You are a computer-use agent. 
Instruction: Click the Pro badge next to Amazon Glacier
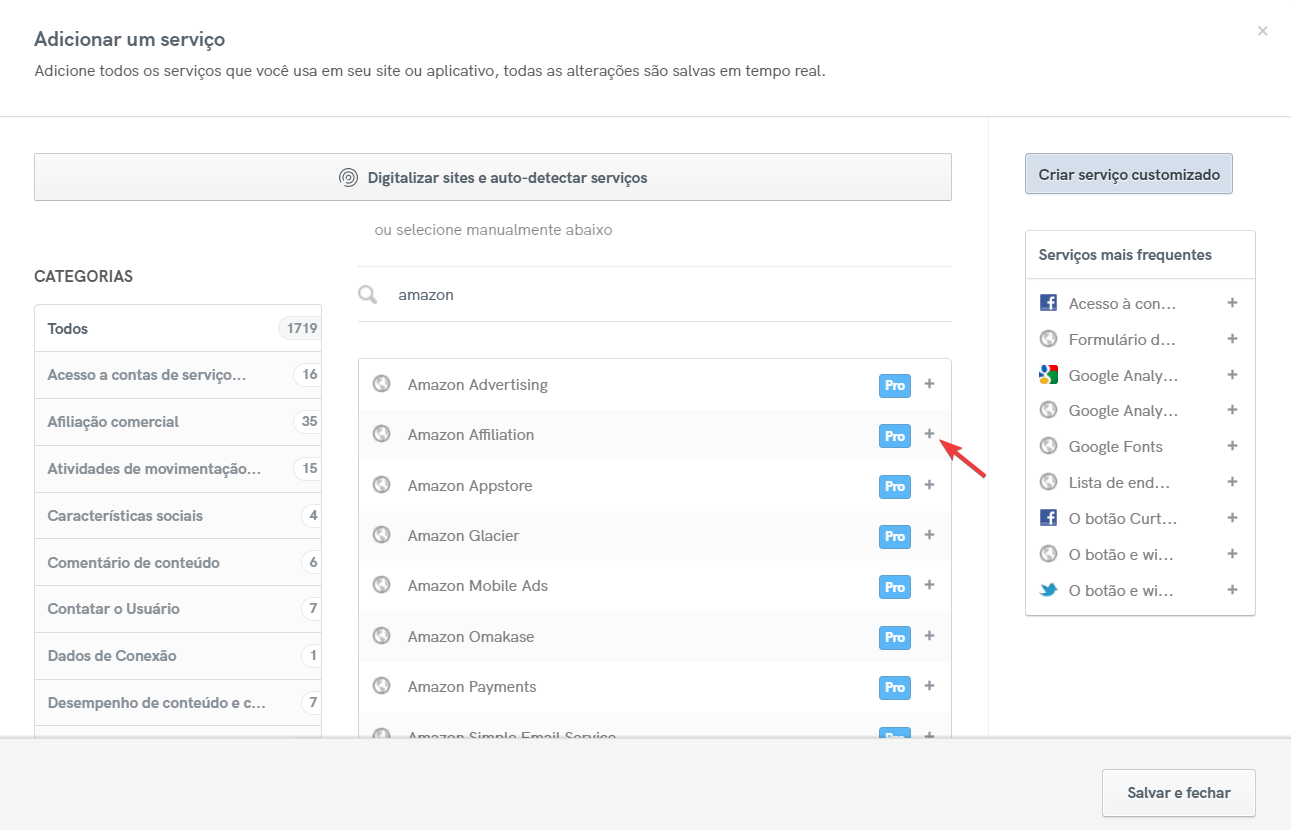894,536
